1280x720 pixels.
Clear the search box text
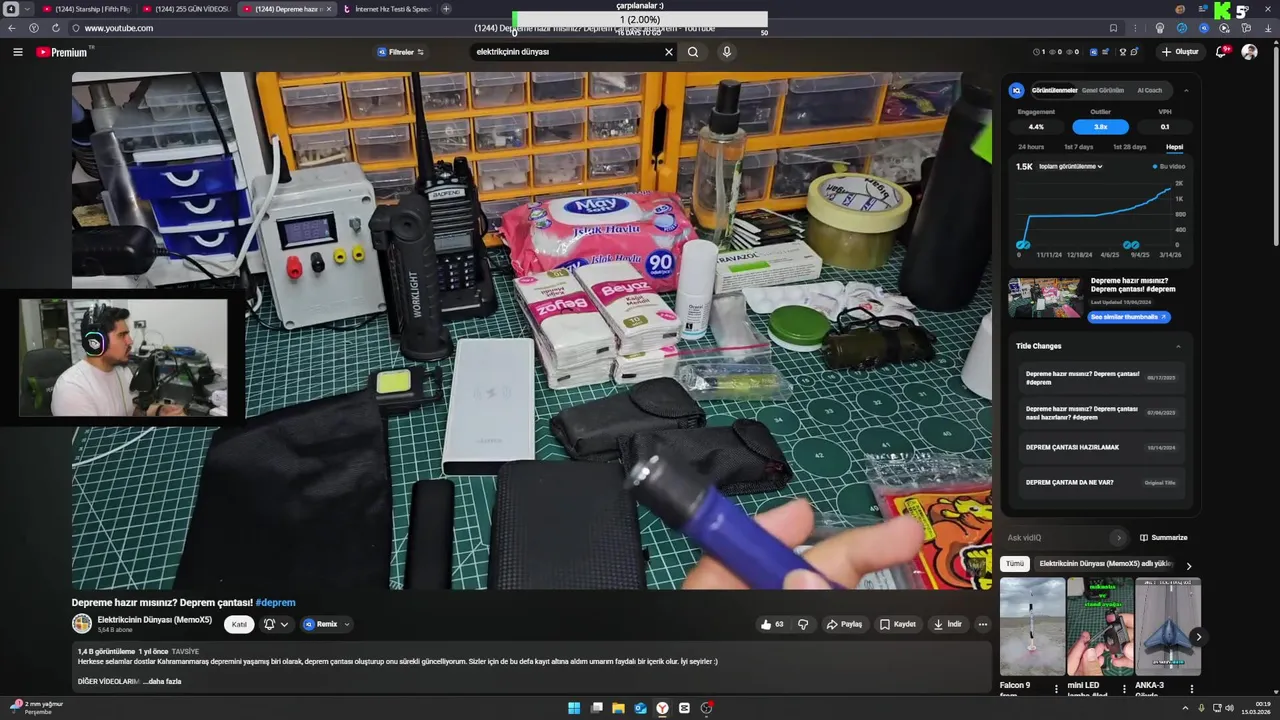pos(669,52)
